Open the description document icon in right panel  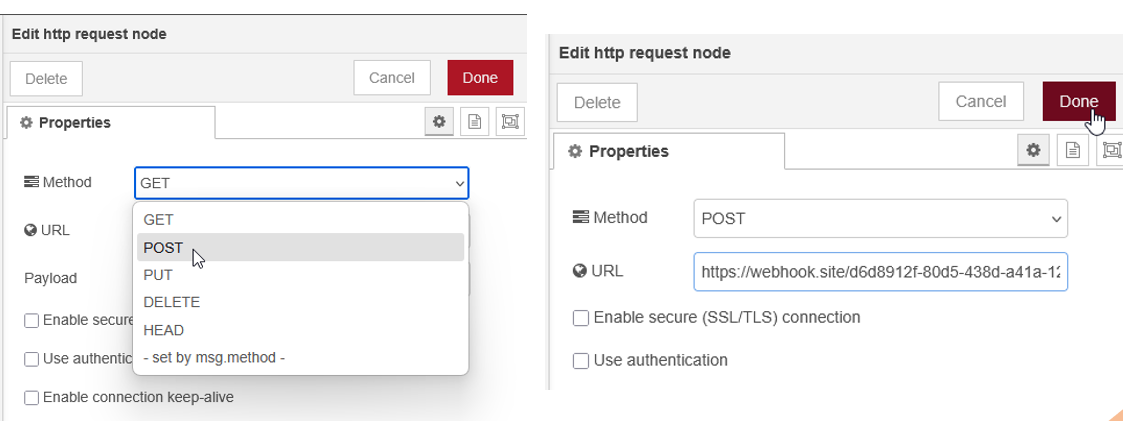coord(1072,151)
